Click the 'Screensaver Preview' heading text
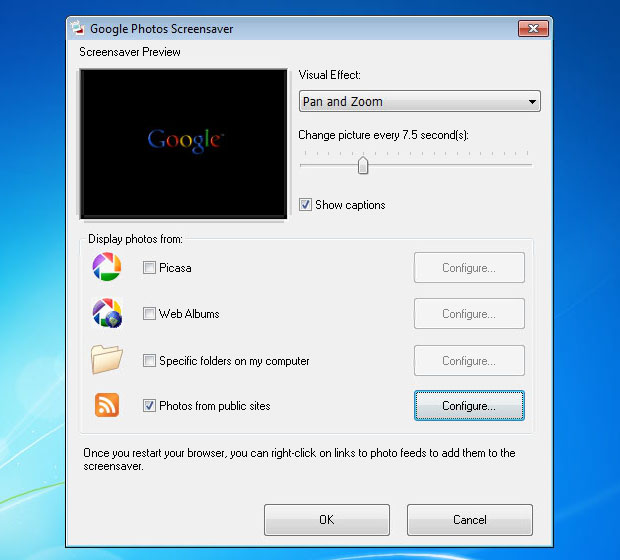The height and width of the screenshot is (560, 620). pos(130,52)
